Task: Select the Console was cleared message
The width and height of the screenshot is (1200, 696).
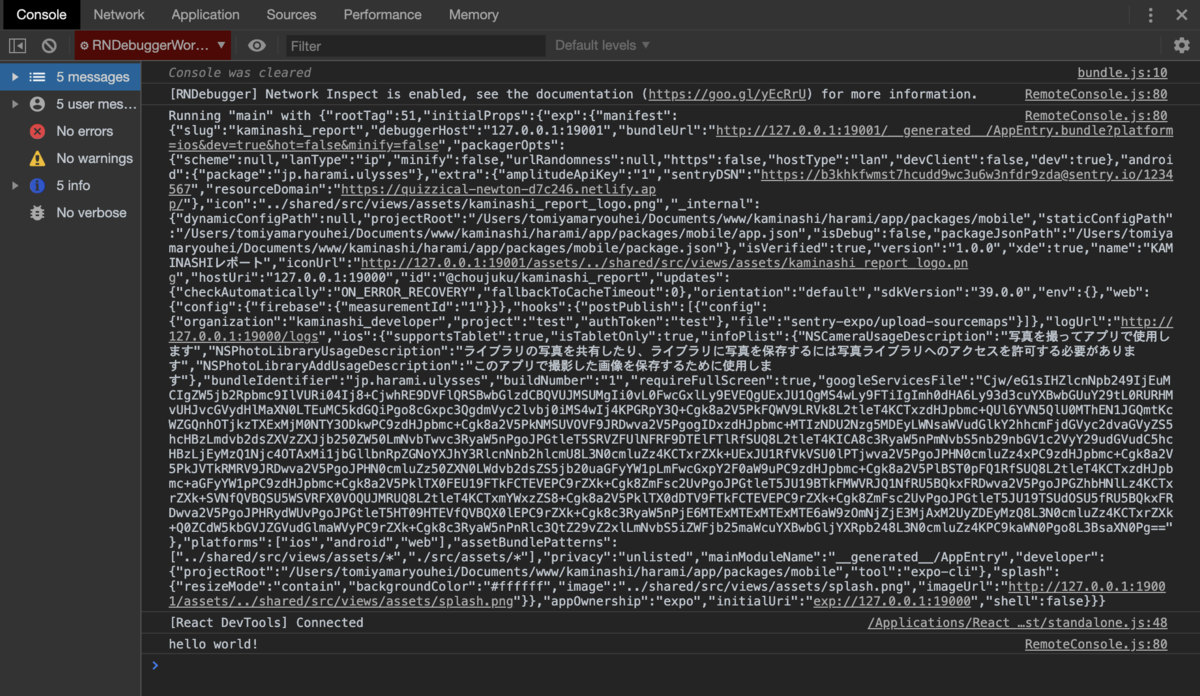Action: click(x=240, y=73)
